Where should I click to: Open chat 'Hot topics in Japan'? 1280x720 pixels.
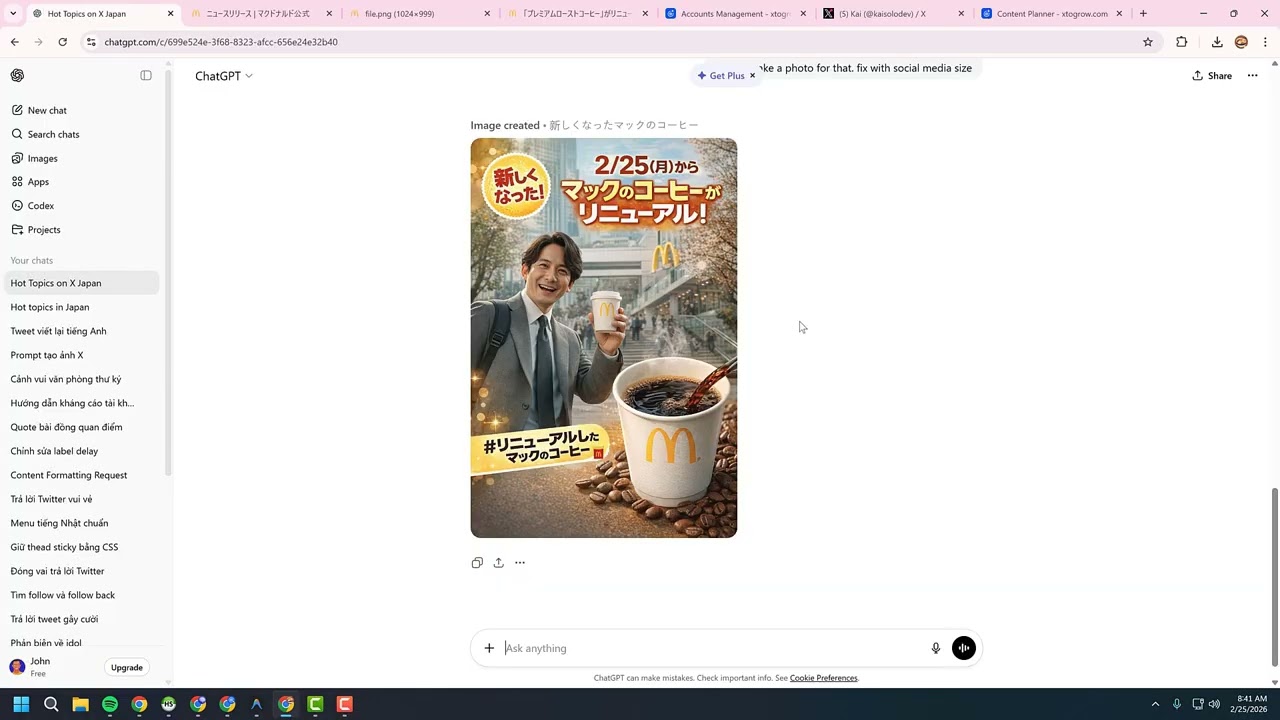click(x=82, y=307)
